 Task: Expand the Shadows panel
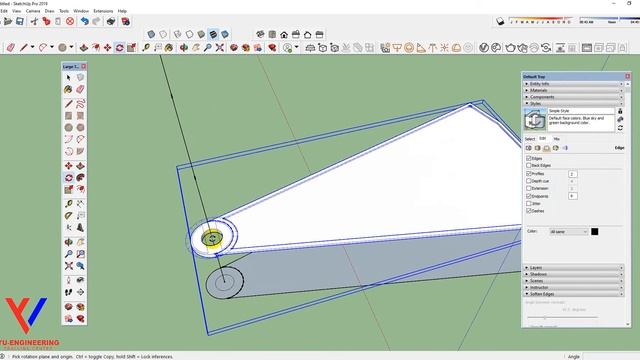[573, 274]
